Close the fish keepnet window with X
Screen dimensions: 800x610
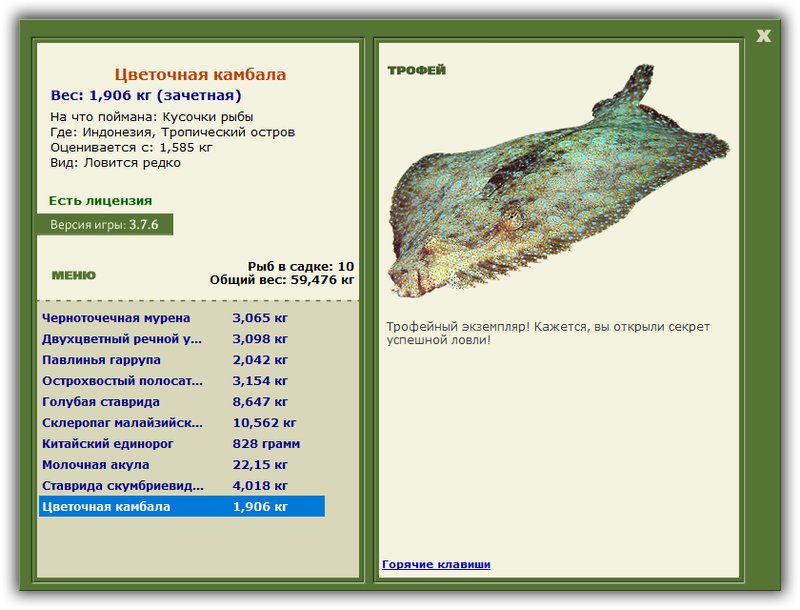763,36
